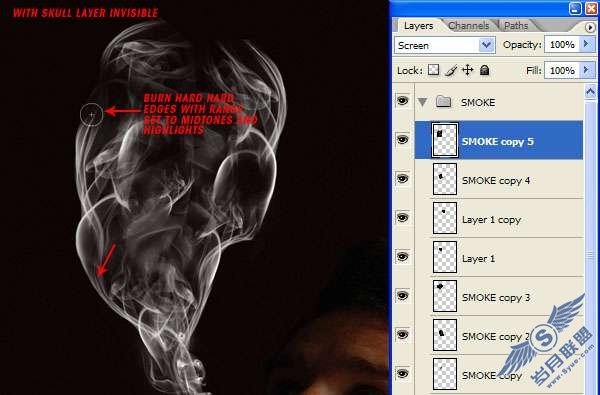
Task: Toggle visibility of Layer 1
Action: [x=402, y=256]
